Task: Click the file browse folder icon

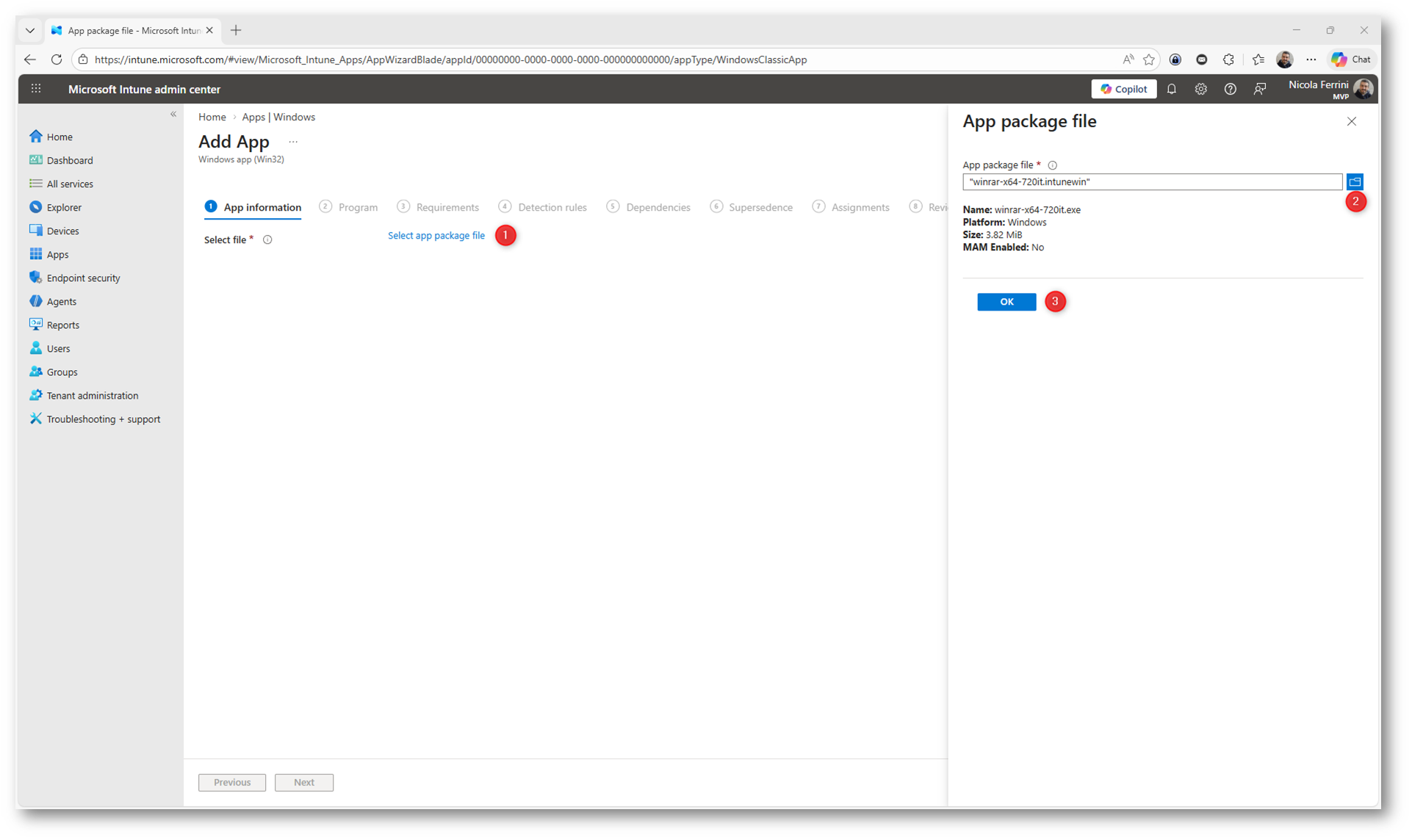Action: (x=1355, y=181)
